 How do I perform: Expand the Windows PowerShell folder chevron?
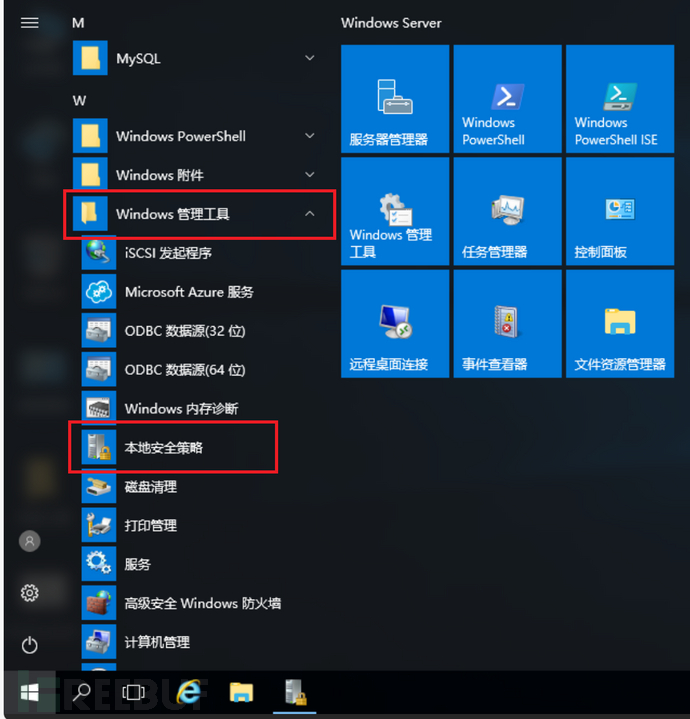[x=310, y=136]
